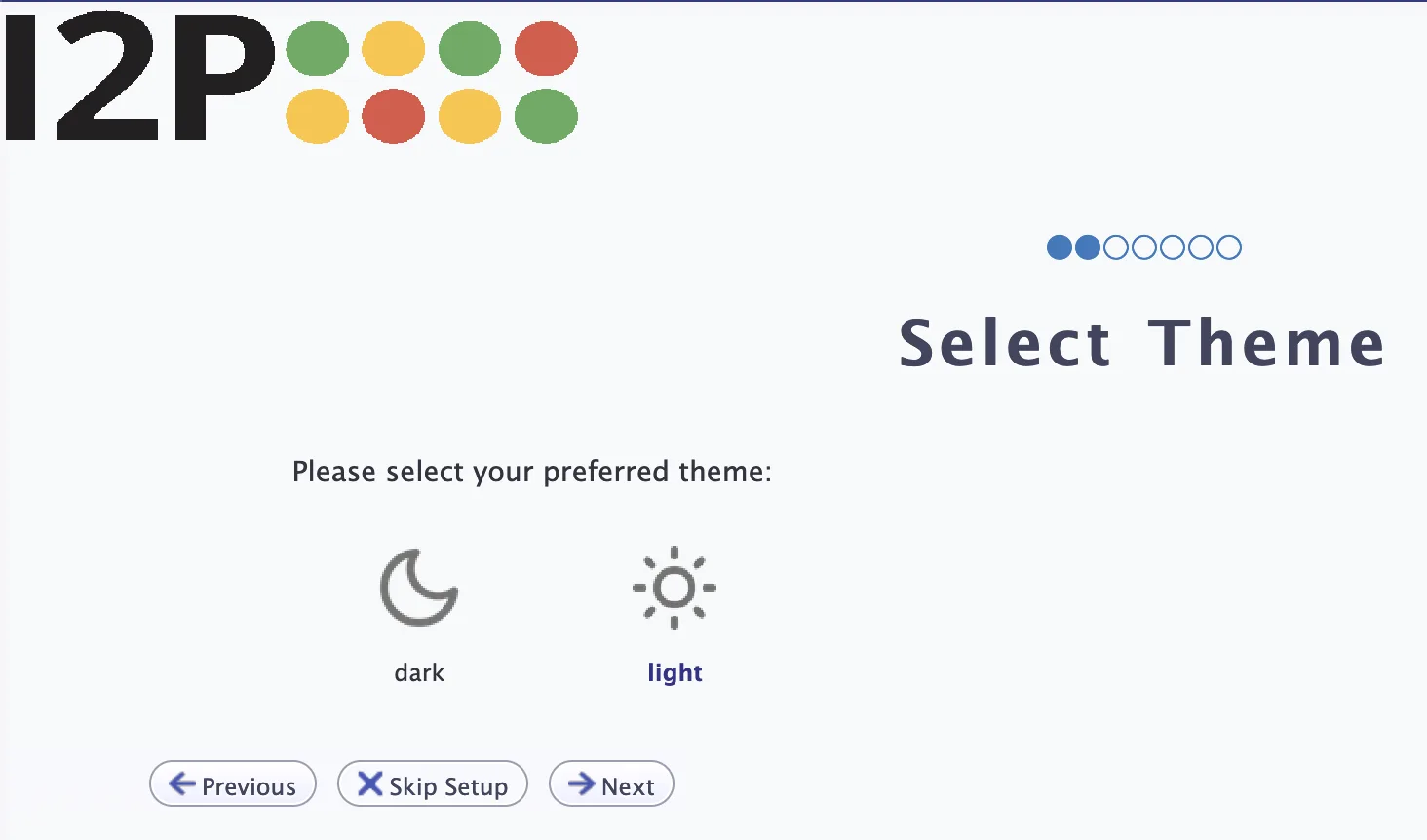Viewport: 1427px width, 840px height.
Task: Click the red dot in the logo's top row
Action: [547, 49]
